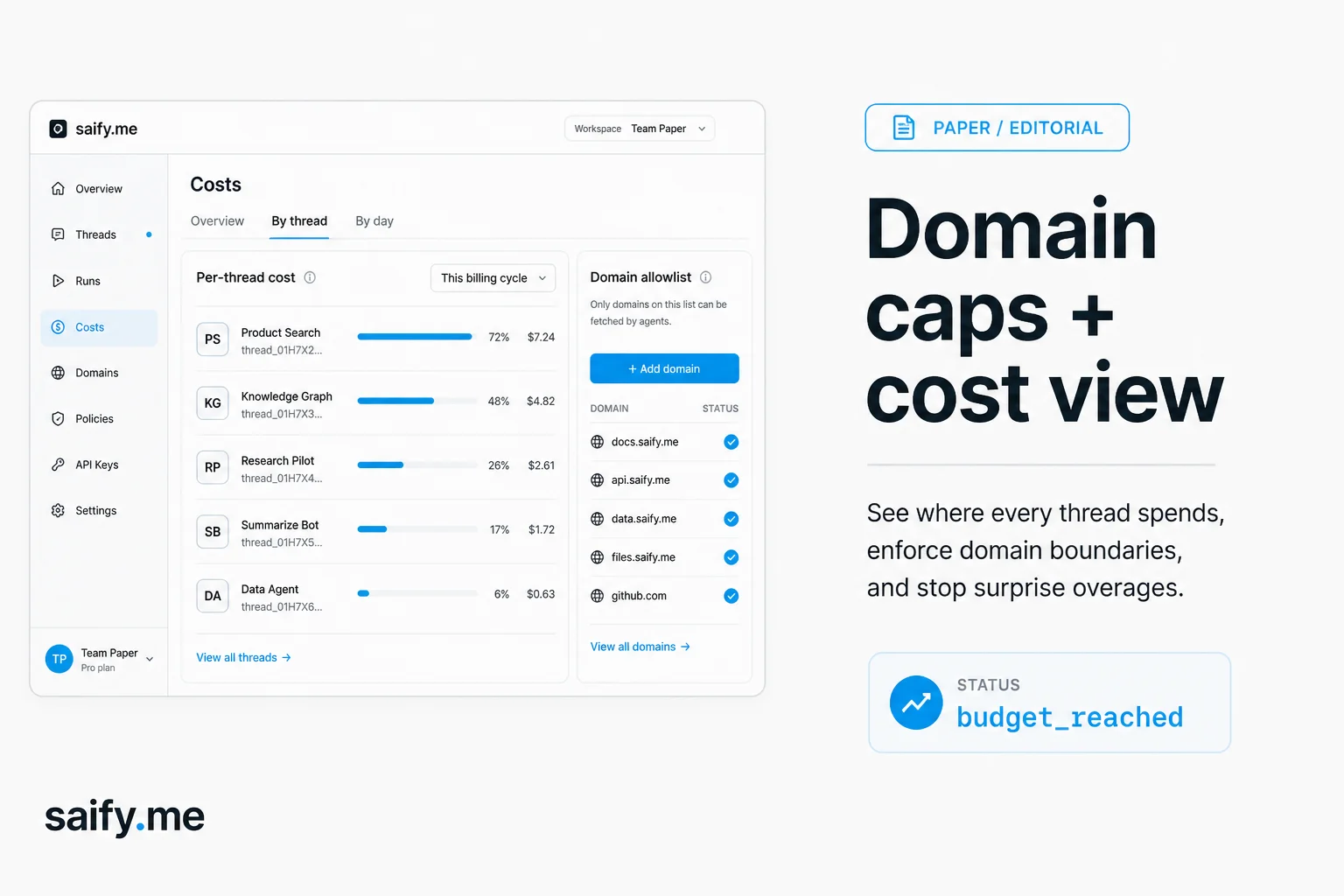The height and width of the screenshot is (896, 1344).
Task: Click the Overview home icon in sidebar
Action: coord(58,189)
